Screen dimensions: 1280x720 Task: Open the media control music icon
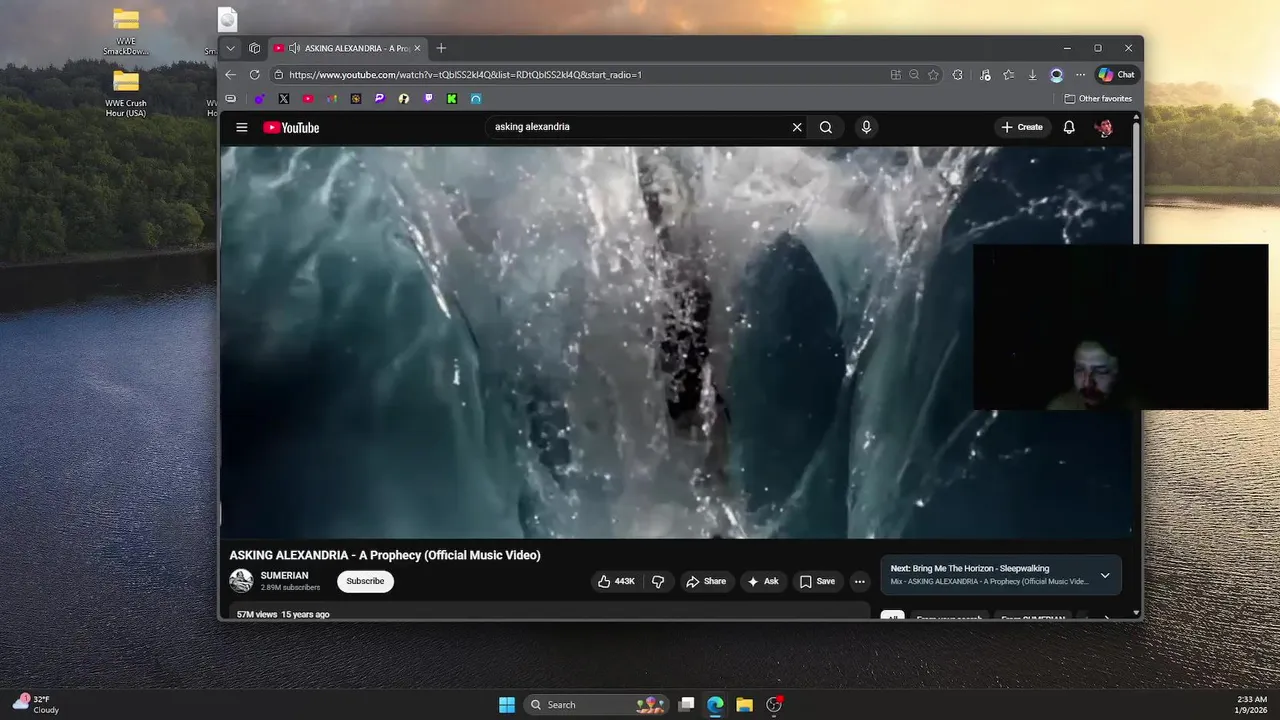point(985,75)
